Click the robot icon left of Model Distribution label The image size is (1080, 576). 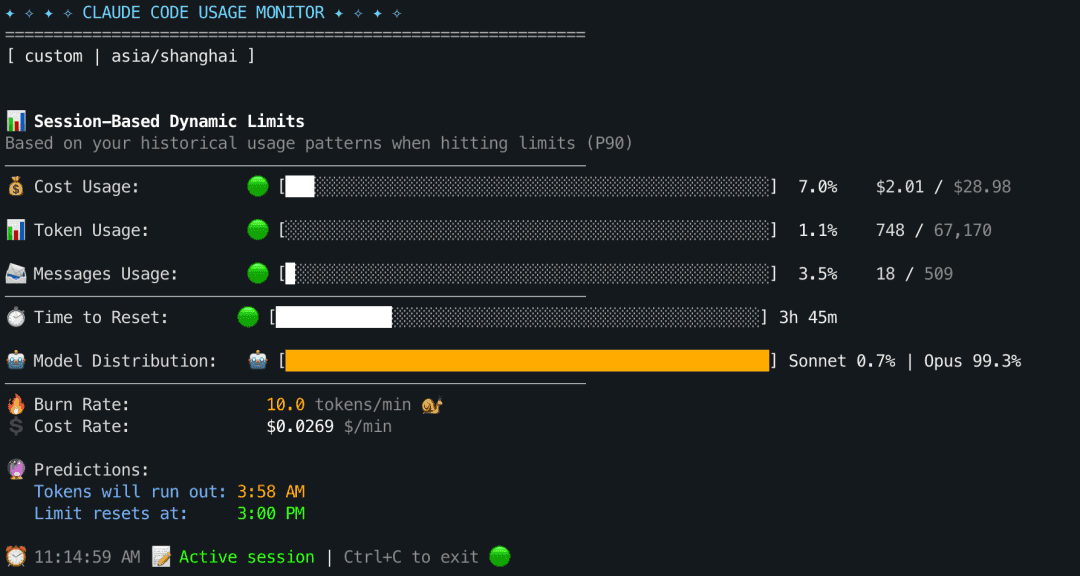16,361
